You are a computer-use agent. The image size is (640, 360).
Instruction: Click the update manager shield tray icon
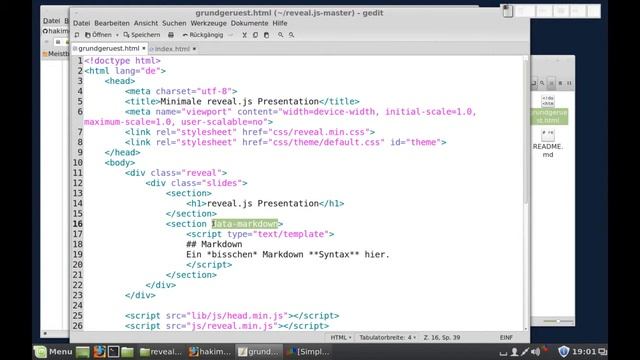tap(563, 351)
